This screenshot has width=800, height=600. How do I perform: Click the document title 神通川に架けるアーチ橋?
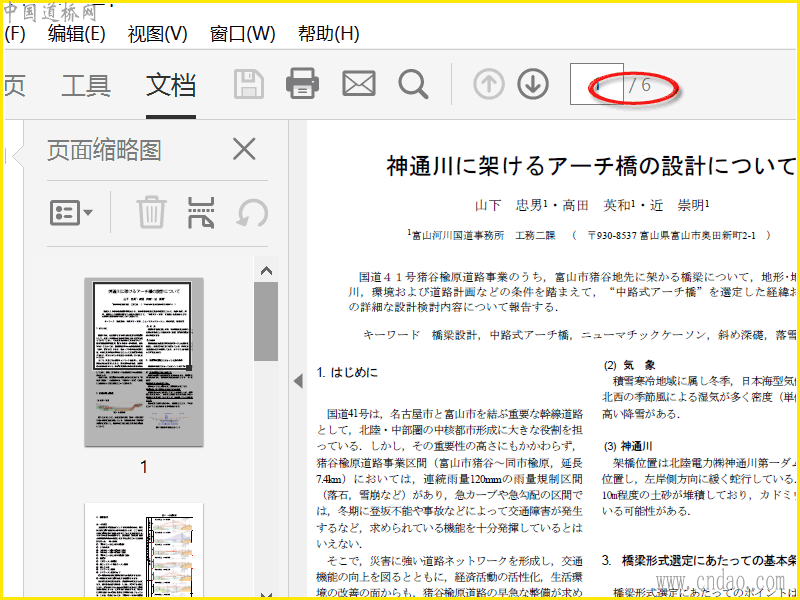[x=590, y=166]
